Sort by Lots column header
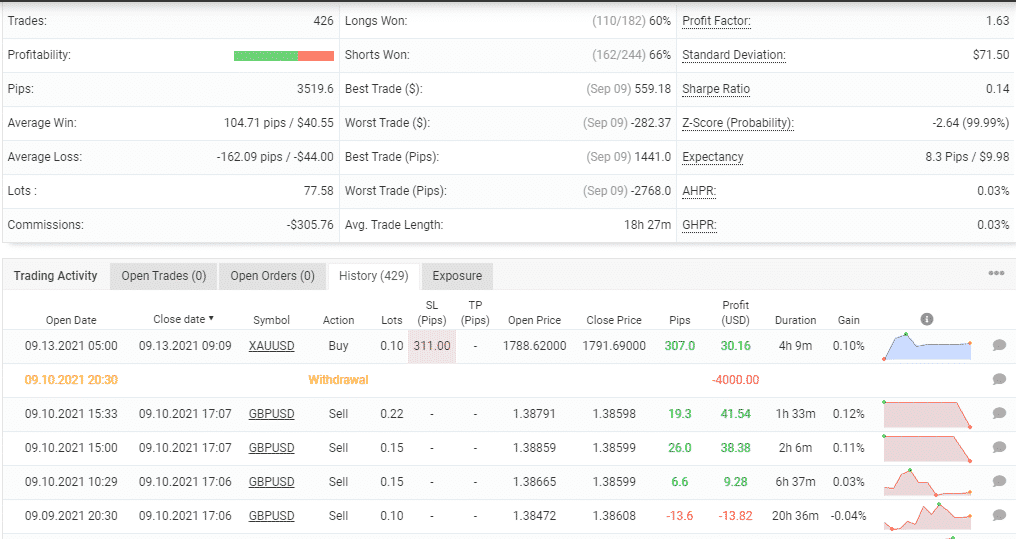This screenshot has height=539, width=1016. pyautogui.click(x=392, y=320)
